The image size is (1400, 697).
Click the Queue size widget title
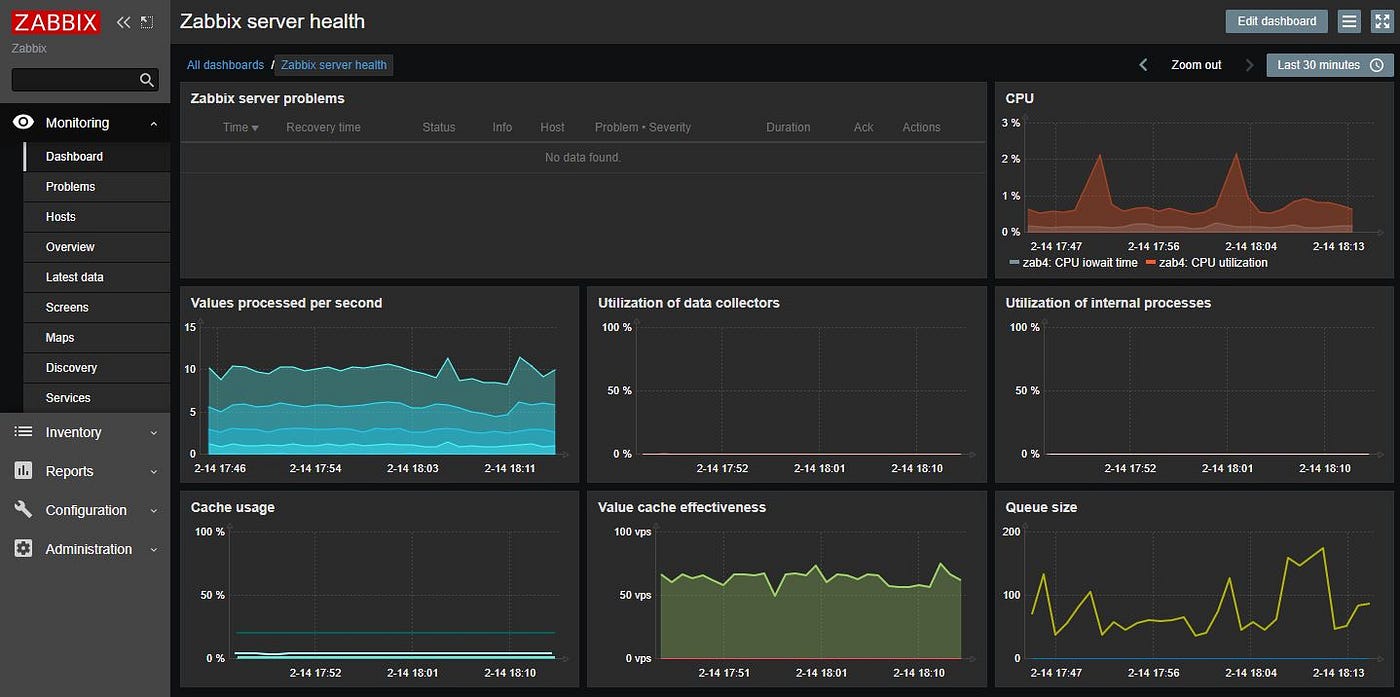[1041, 507]
